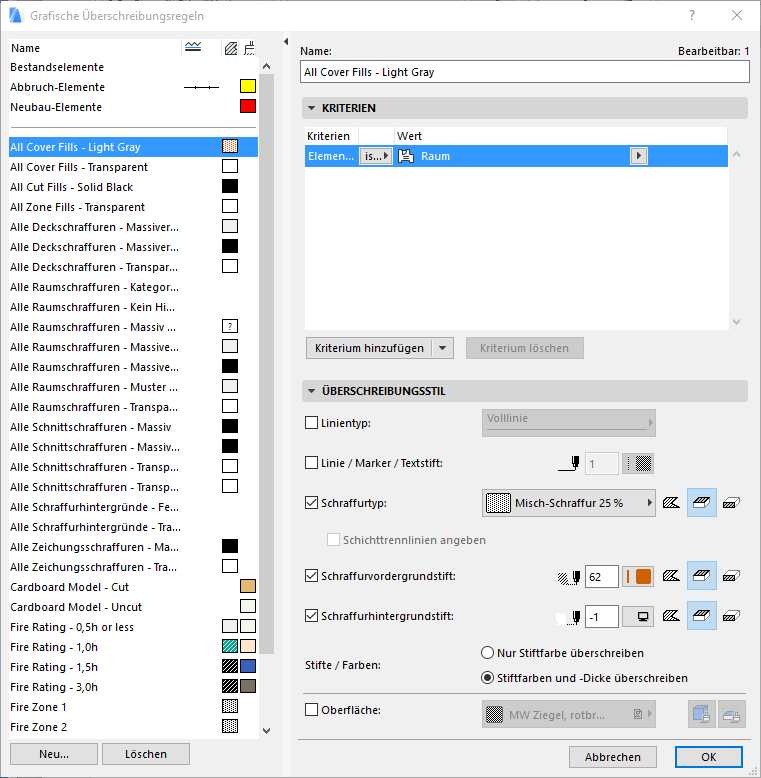Click the surface column header icon
The width and height of the screenshot is (761, 778).
[249, 48]
